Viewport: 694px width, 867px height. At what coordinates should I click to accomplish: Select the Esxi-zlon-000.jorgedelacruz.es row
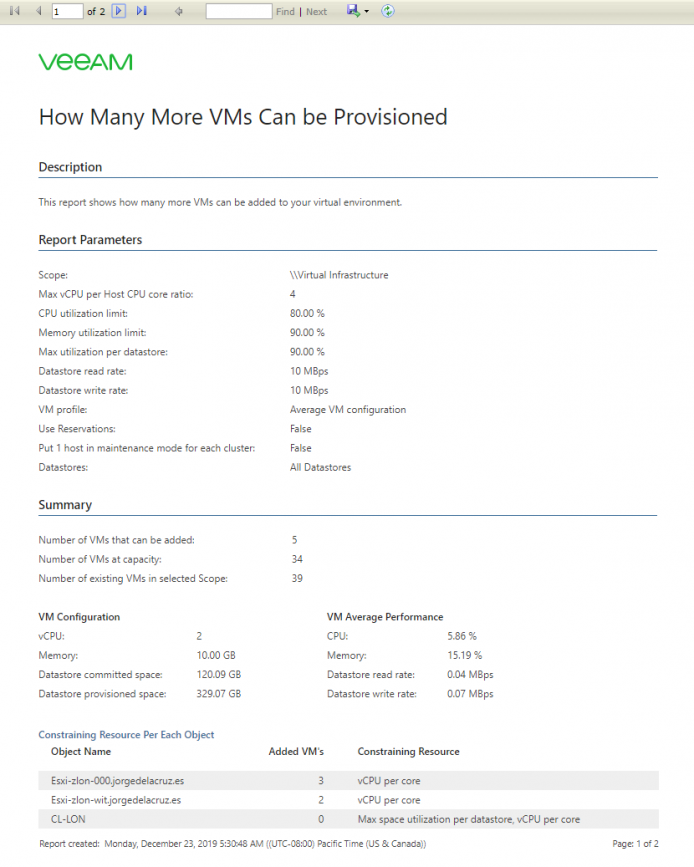coord(348,781)
